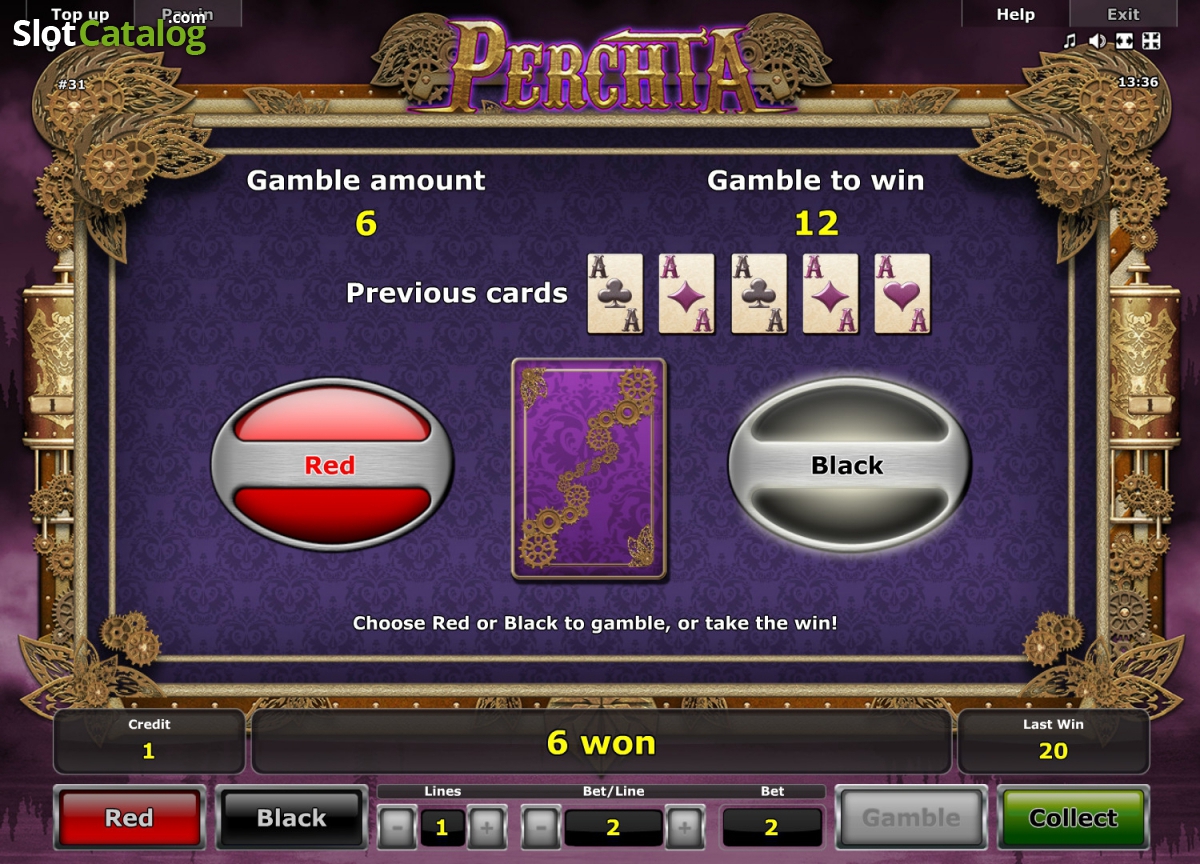Image resolution: width=1200 pixels, height=864 pixels.
Task: Select the face-down purple gear card
Action: [x=588, y=468]
